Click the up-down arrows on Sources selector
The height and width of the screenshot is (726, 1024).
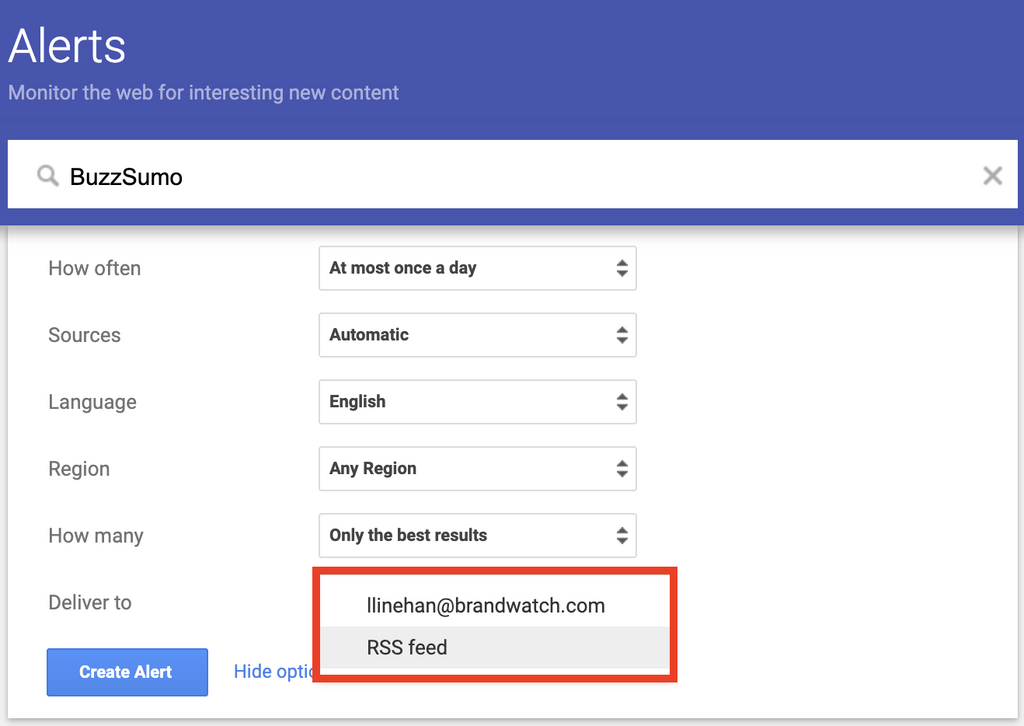coord(622,335)
